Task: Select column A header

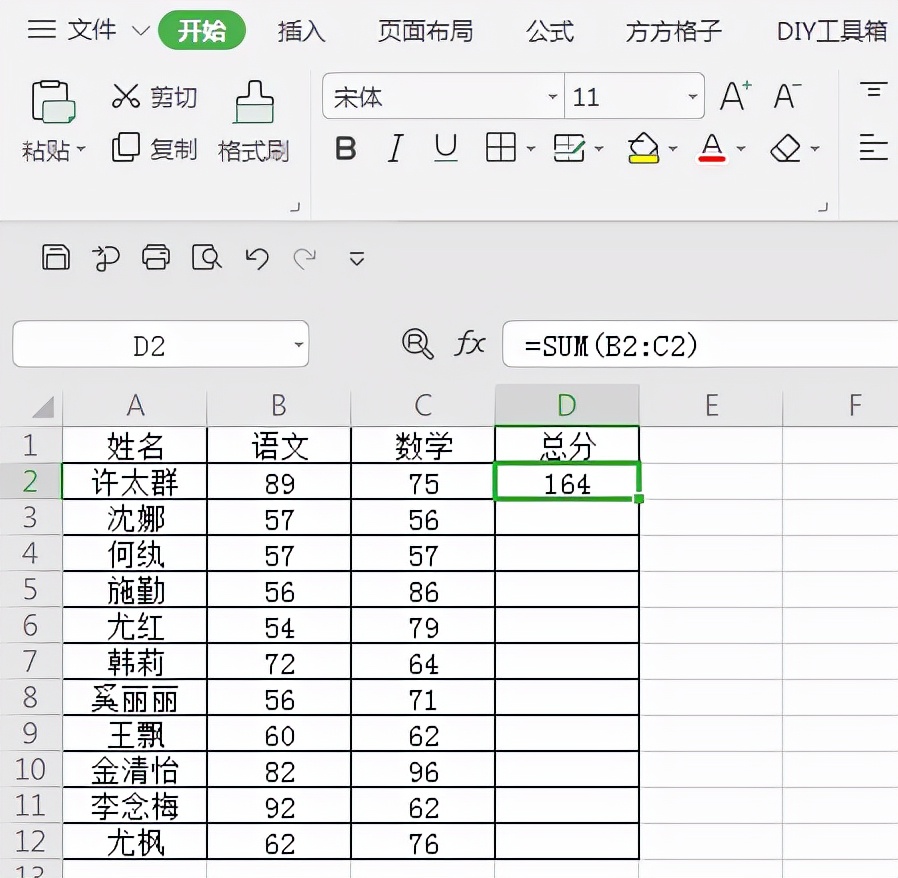Action: click(x=135, y=405)
